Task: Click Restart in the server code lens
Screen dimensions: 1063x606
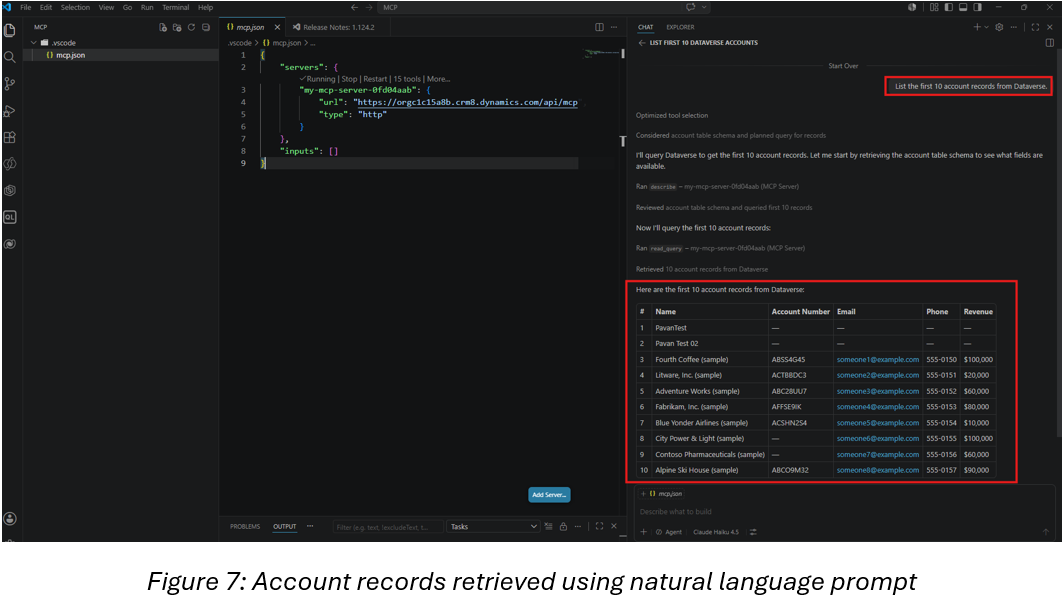Action: coord(375,79)
